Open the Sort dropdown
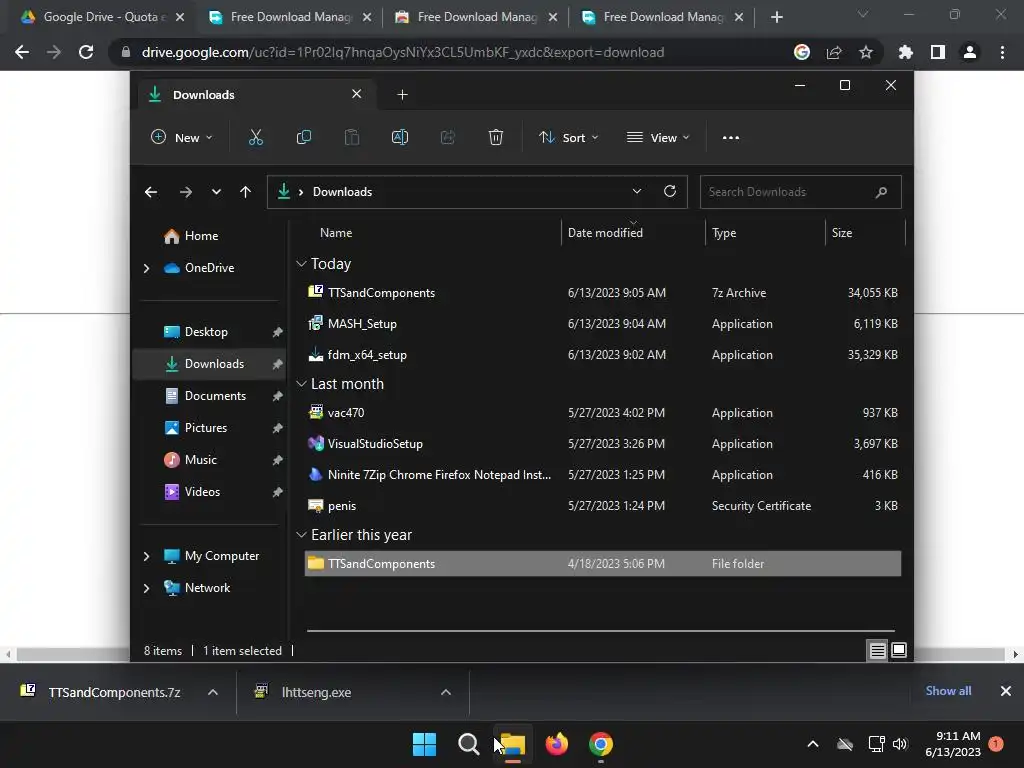Image resolution: width=1024 pixels, height=768 pixels. (568, 137)
